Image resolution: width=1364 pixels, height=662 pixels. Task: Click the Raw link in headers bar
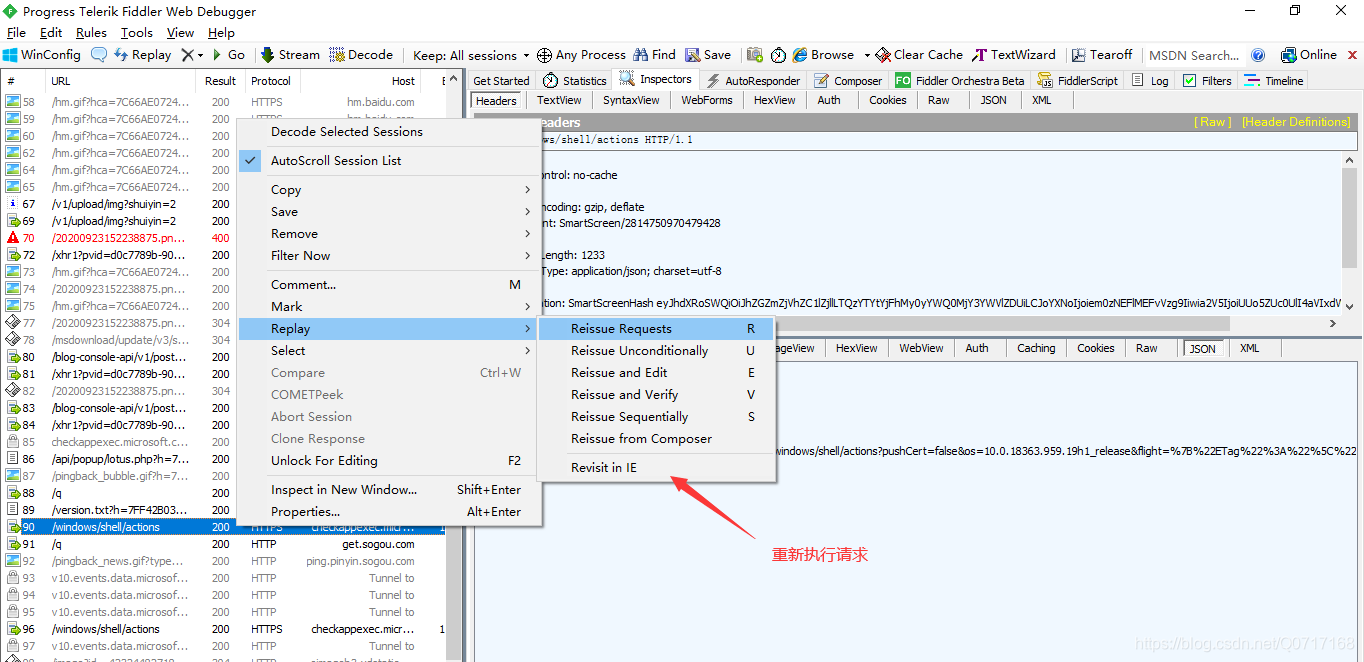click(x=1213, y=122)
